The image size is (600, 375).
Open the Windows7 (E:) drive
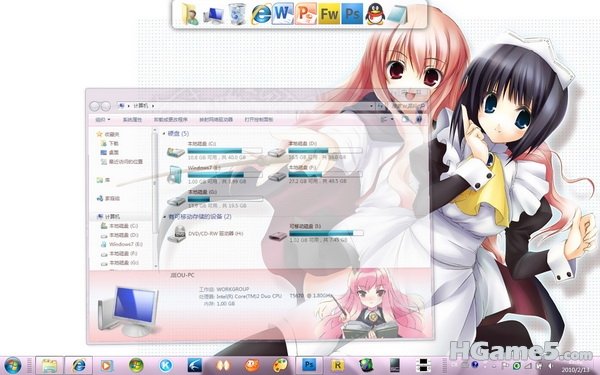[x=175, y=175]
